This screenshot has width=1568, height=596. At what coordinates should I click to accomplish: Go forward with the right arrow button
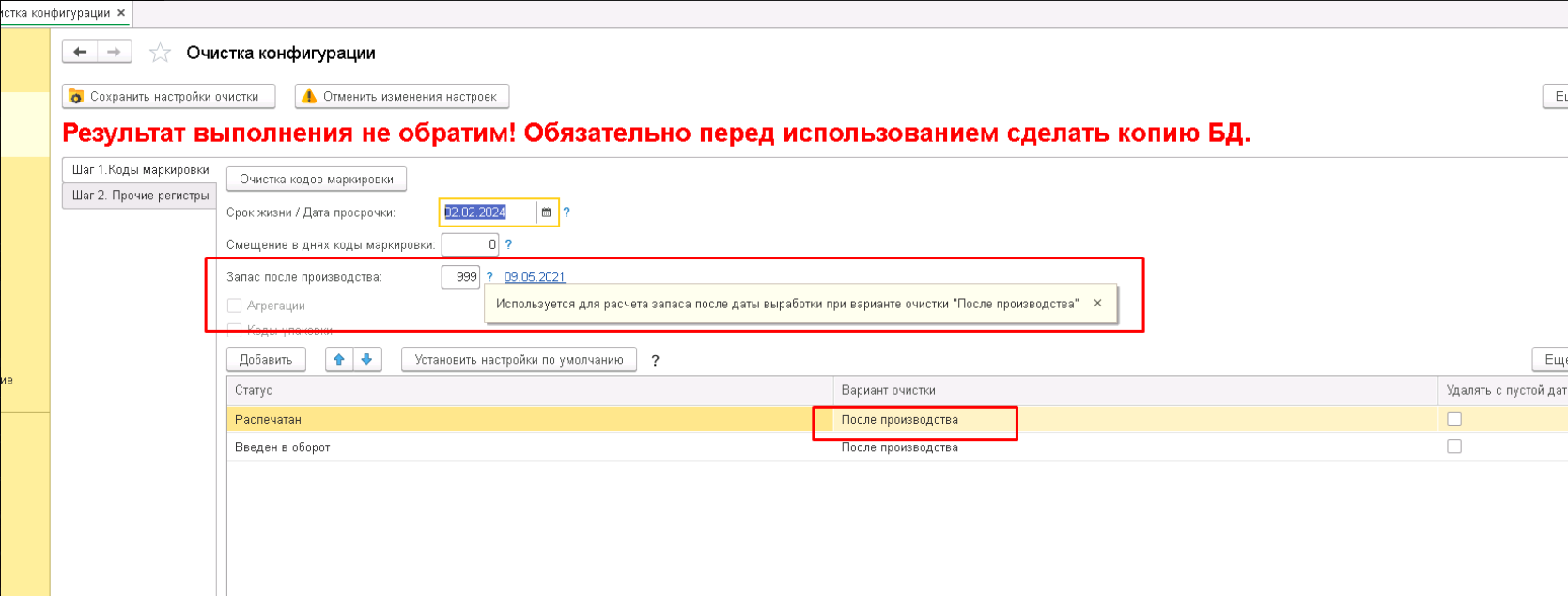click(x=114, y=53)
